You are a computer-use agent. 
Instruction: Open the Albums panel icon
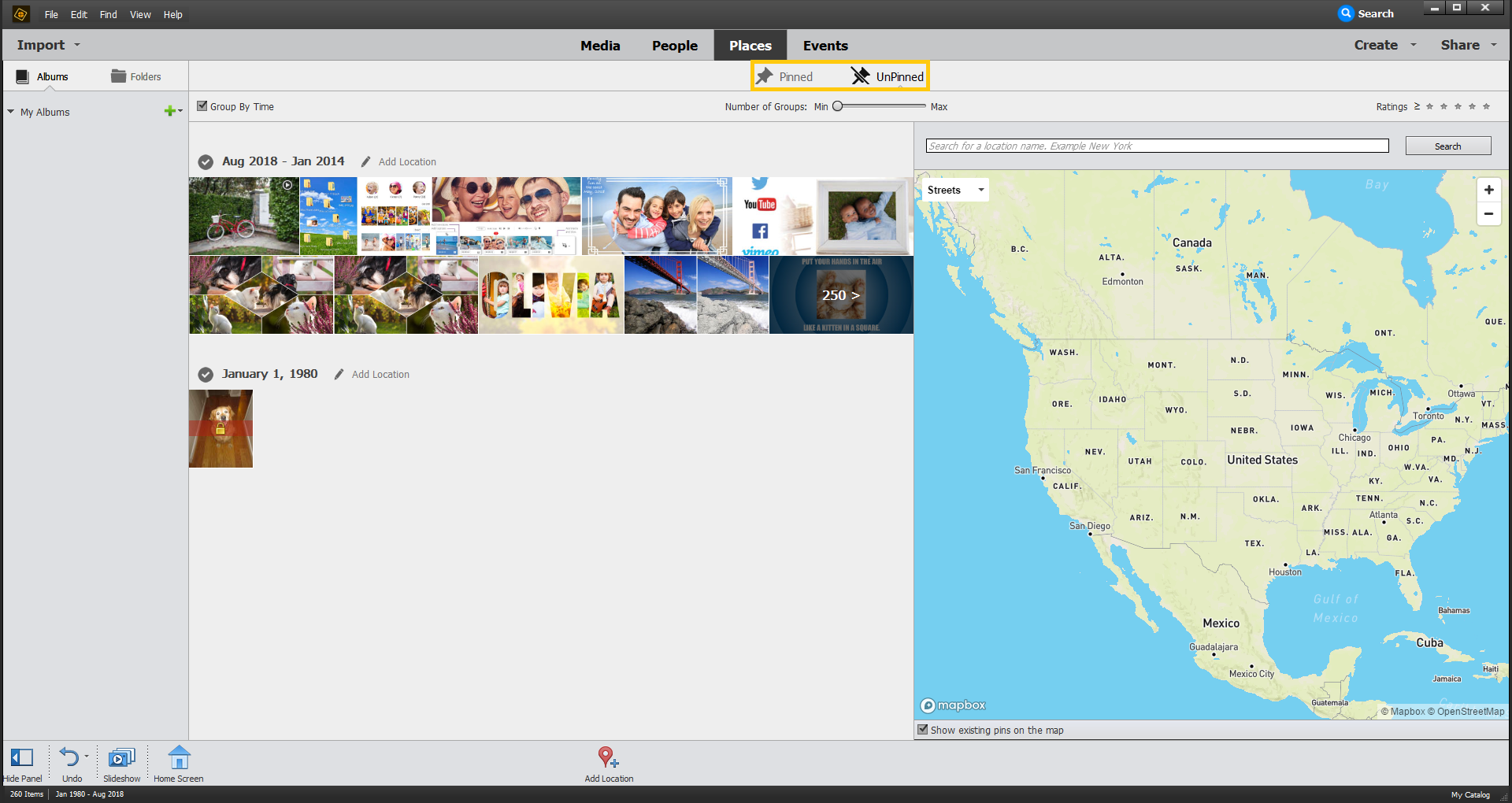[22, 76]
